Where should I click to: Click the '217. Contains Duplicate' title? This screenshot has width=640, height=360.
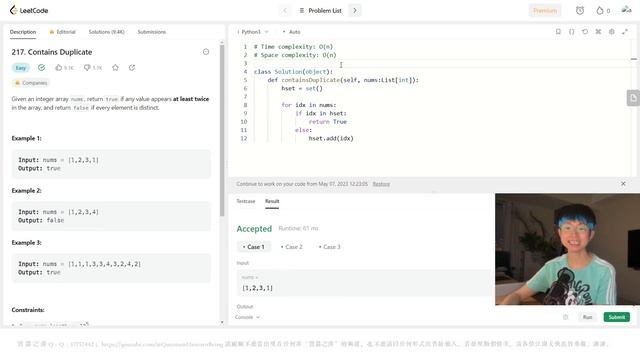[x=52, y=52]
